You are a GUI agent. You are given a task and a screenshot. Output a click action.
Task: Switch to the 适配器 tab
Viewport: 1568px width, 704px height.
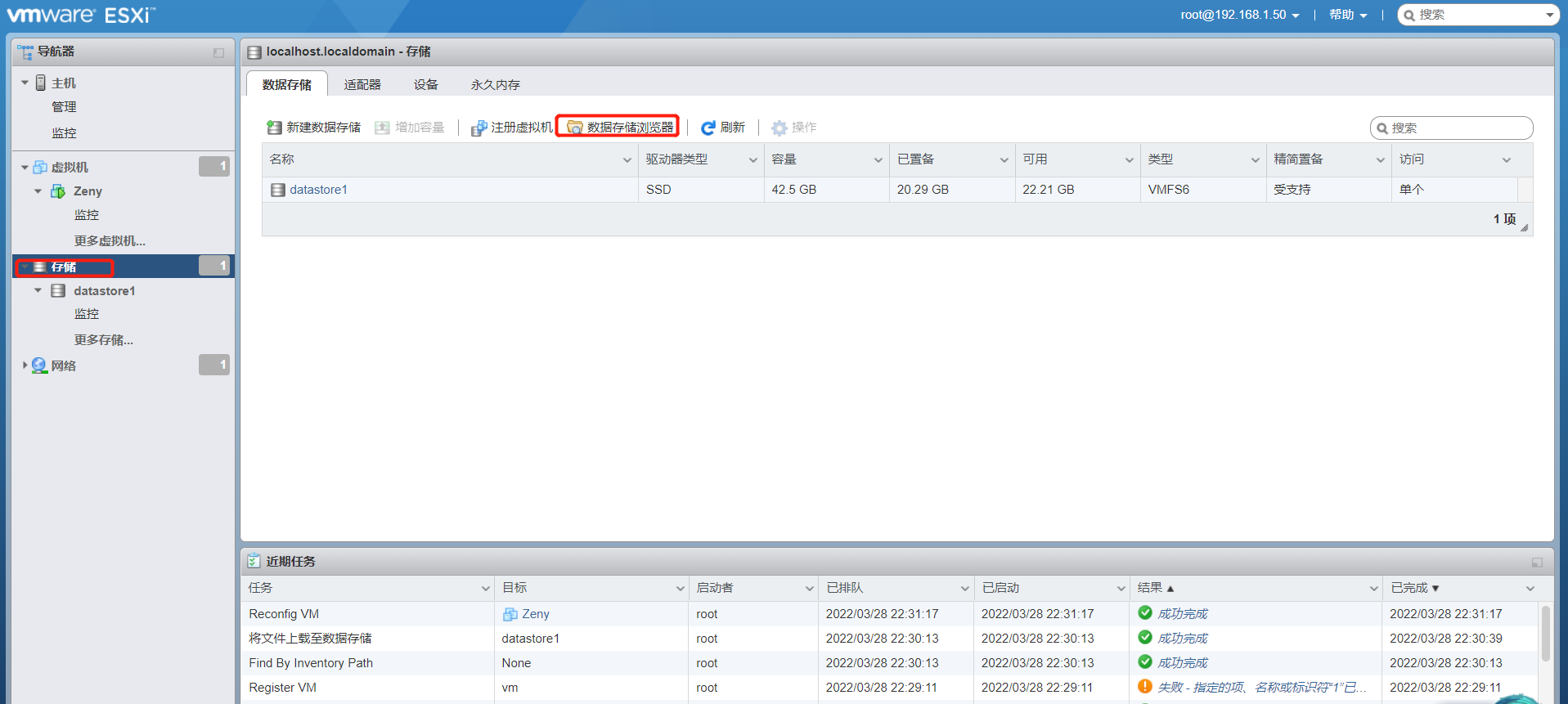pyautogui.click(x=362, y=84)
